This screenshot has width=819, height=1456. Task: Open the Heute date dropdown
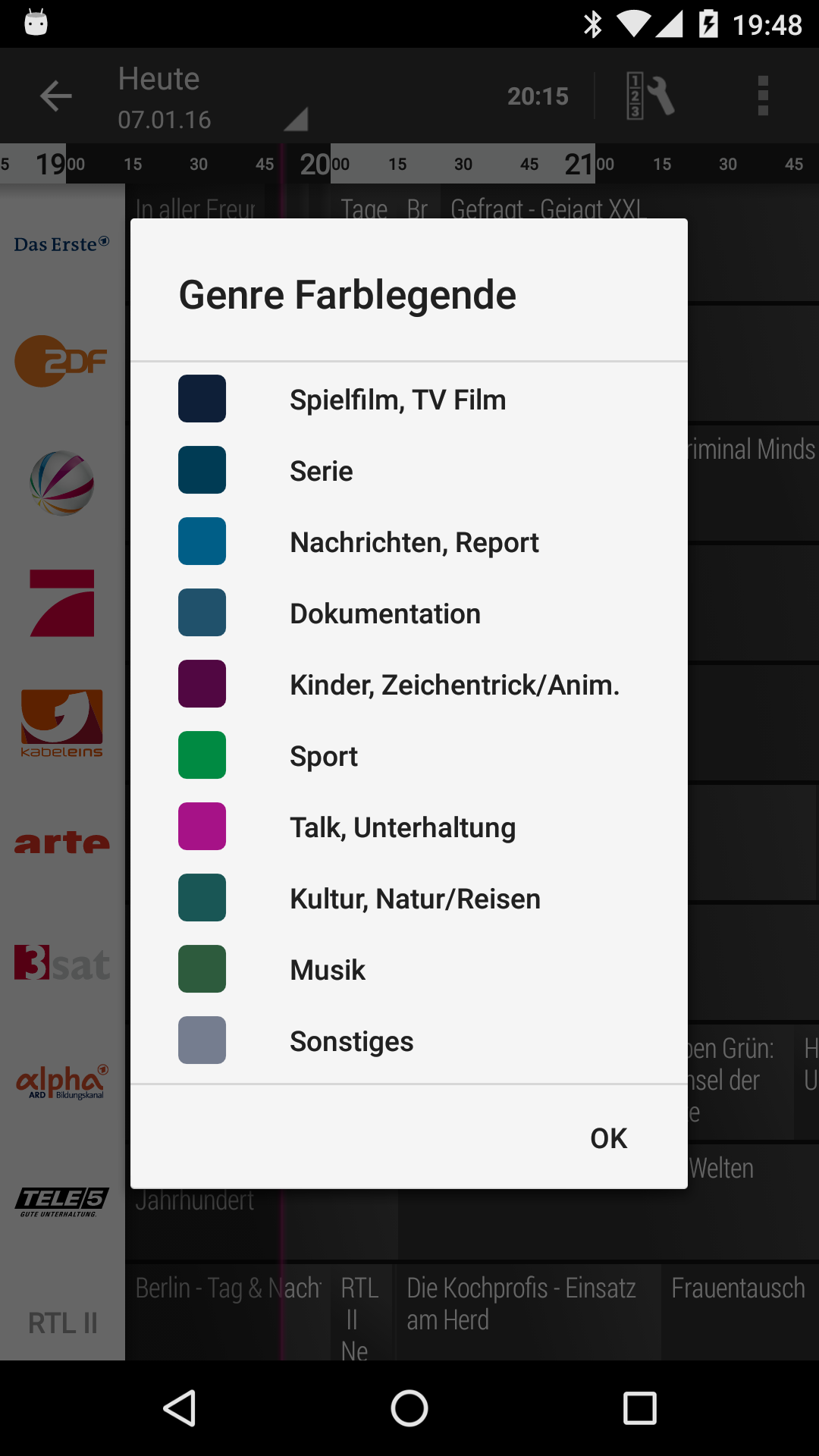[x=212, y=99]
